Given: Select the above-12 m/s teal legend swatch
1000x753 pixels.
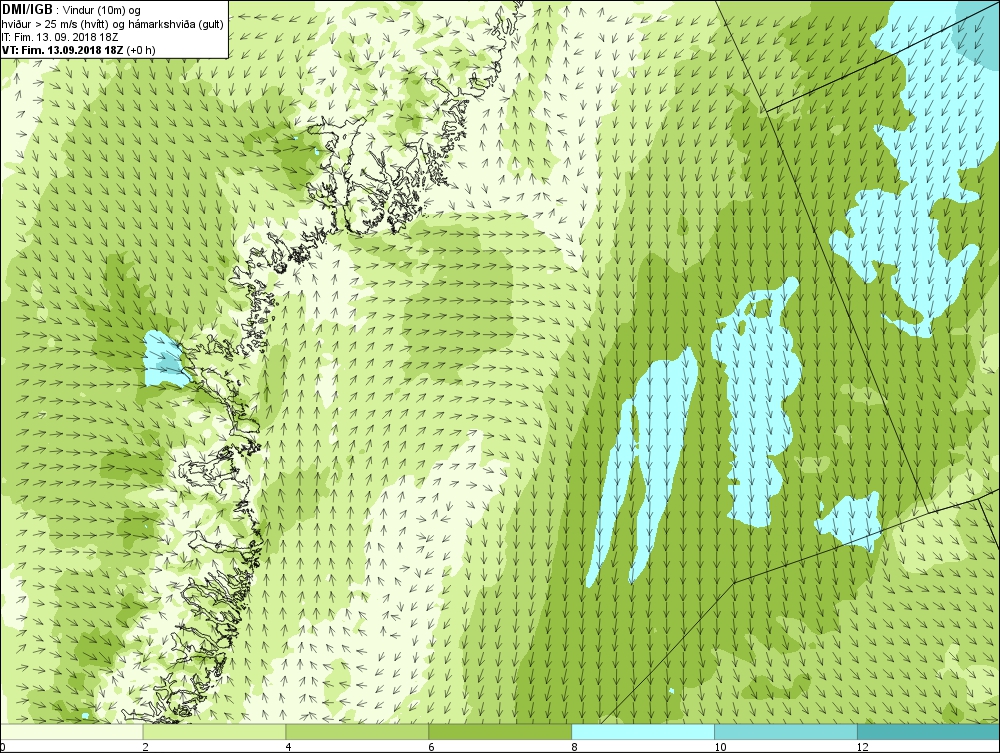Looking at the screenshot, I should pos(929,731).
